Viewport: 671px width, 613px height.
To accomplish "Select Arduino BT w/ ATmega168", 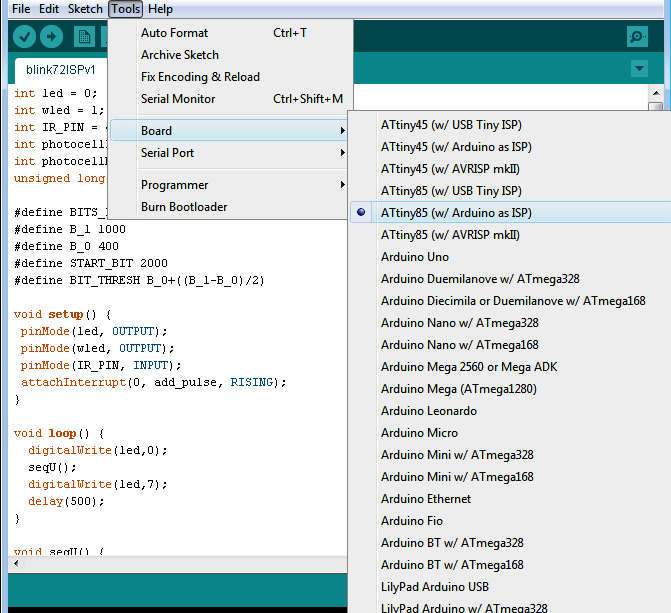I will [511, 565].
